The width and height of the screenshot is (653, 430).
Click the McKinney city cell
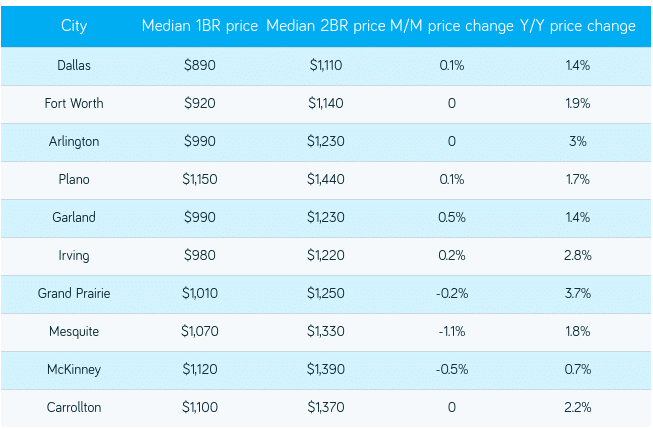click(x=74, y=369)
